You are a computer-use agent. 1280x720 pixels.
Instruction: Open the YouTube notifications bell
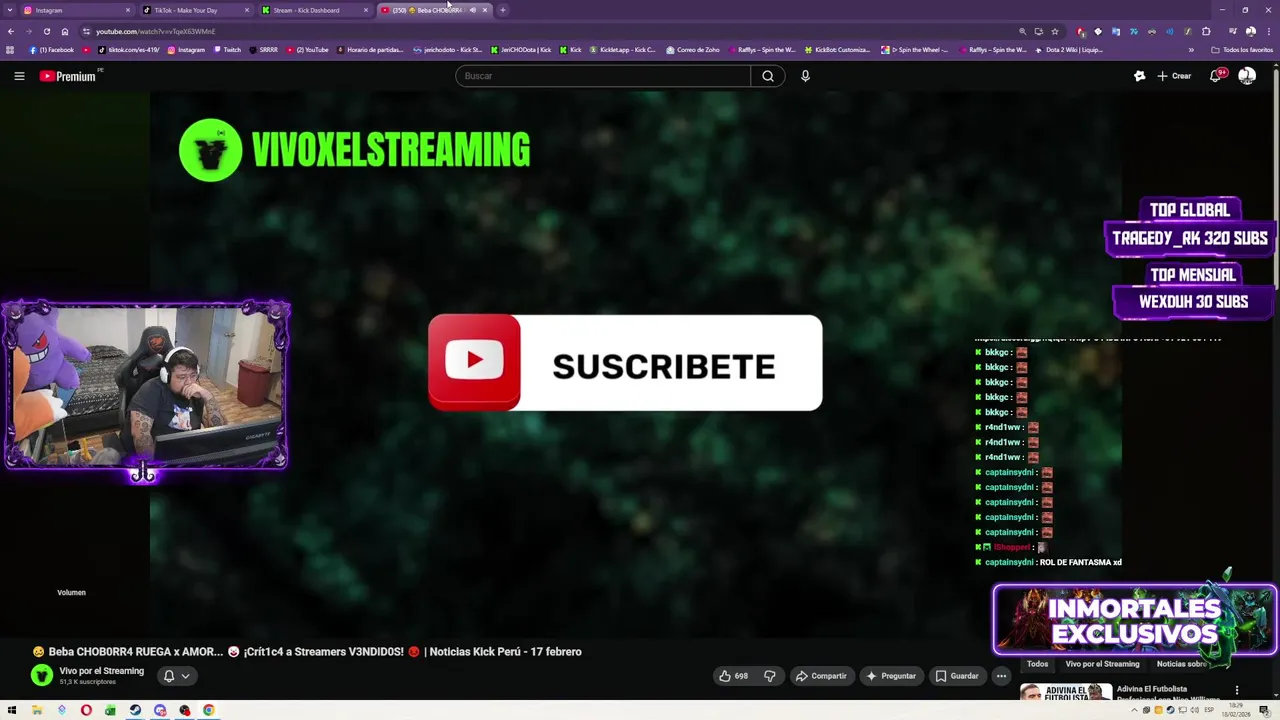(x=1216, y=76)
